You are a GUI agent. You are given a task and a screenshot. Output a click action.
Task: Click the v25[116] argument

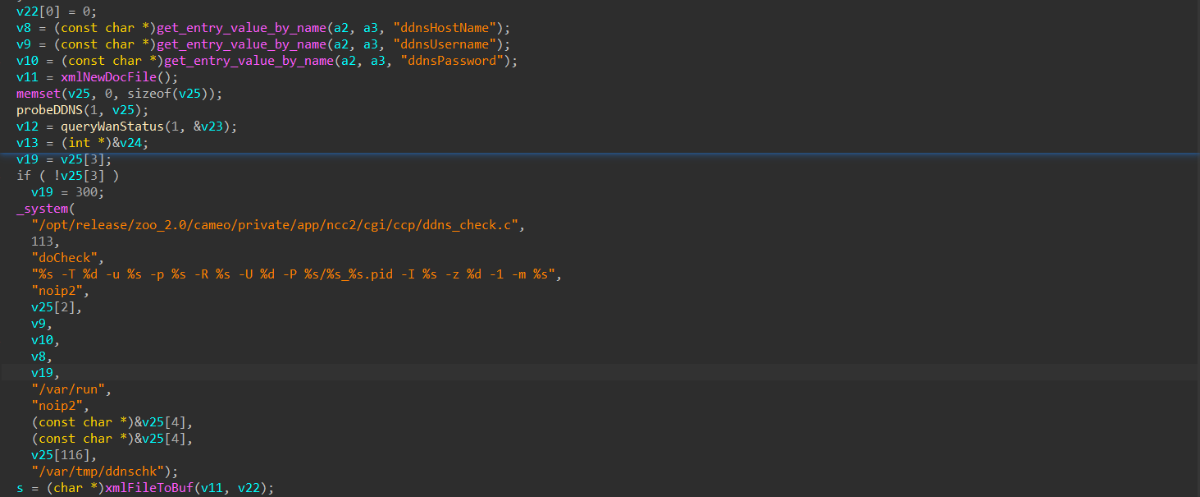[x=59, y=454]
